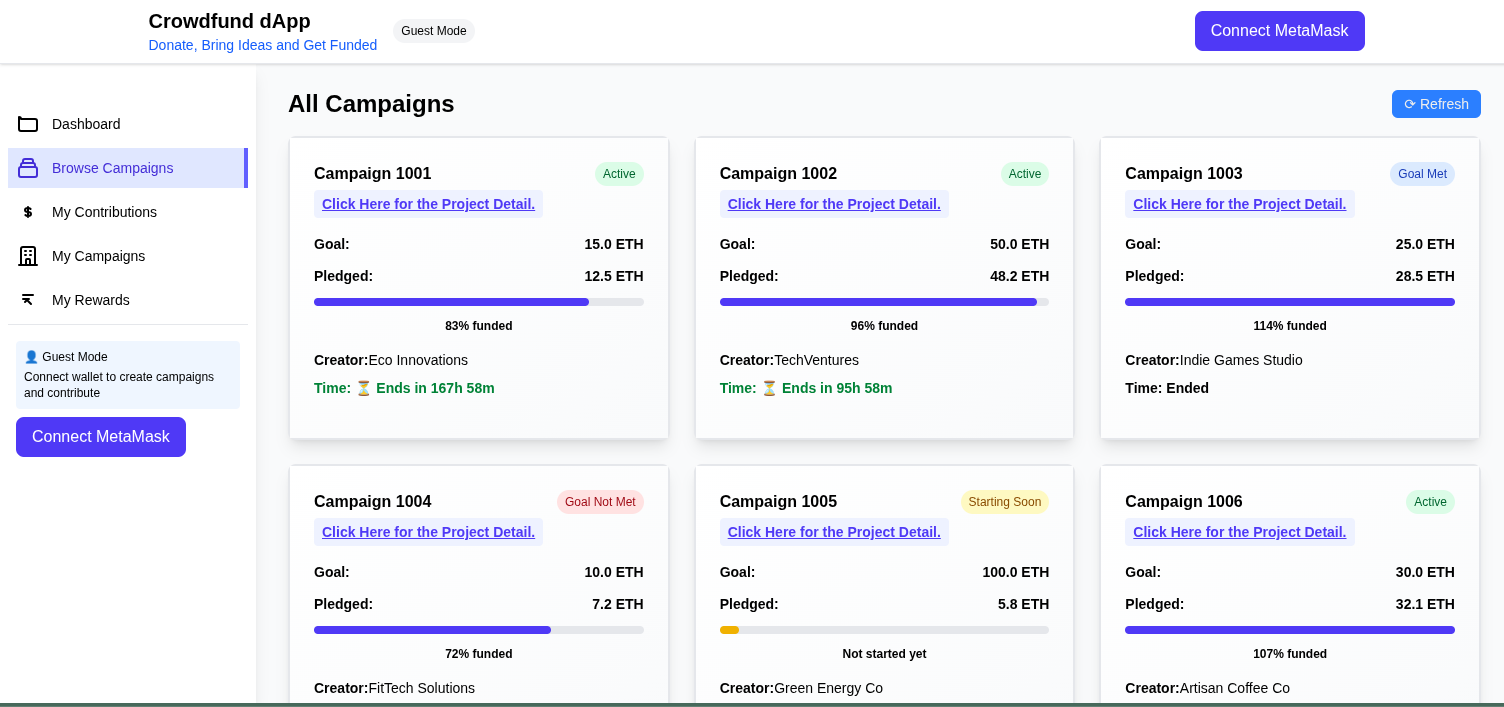Open project detail link for Campaign 1006
The height and width of the screenshot is (707, 1504).
pyautogui.click(x=1239, y=532)
